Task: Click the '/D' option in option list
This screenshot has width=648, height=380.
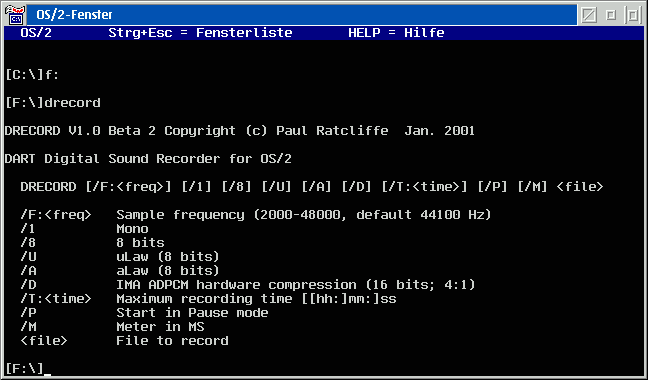Action: coord(28,285)
